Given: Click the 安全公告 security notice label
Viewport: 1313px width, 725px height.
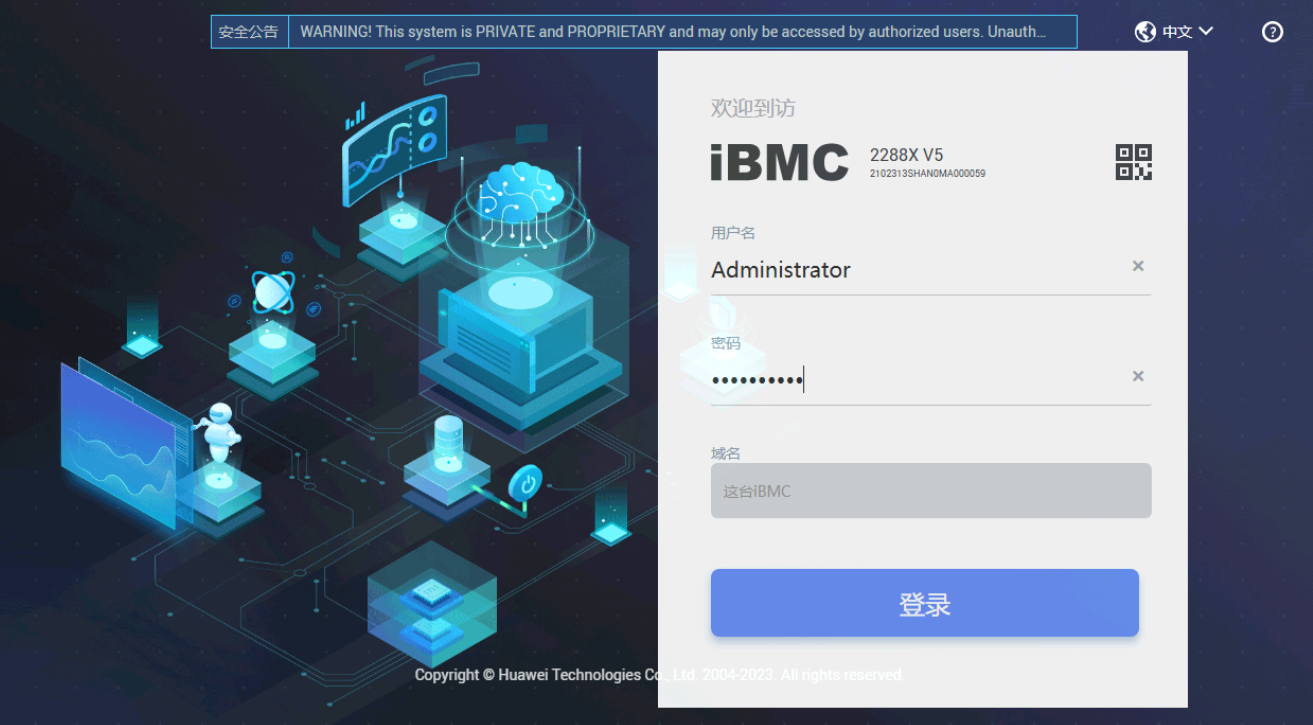Looking at the screenshot, I should (x=249, y=32).
